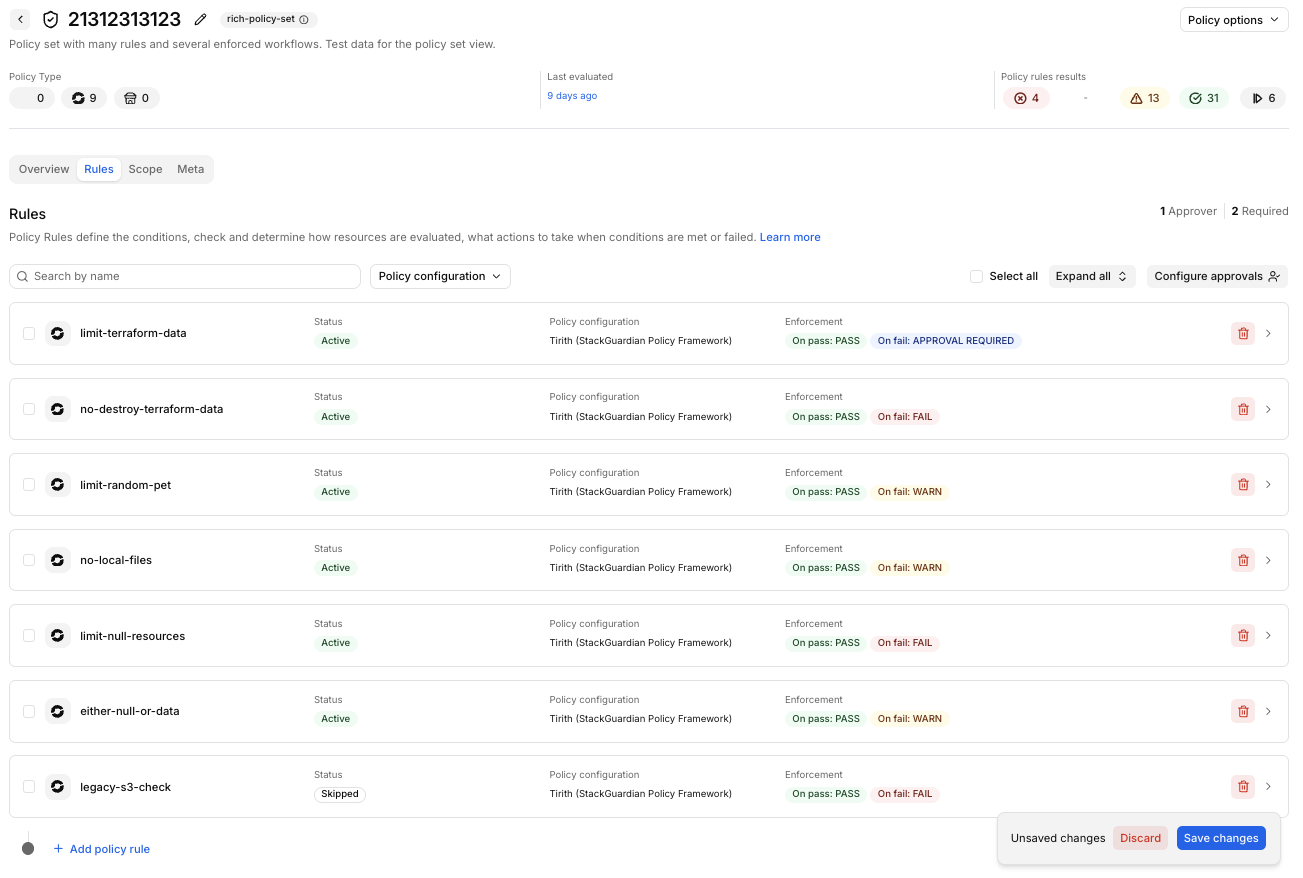The image size is (1303, 878).
Task: Open the Policy options dropdown
Action: (1234, 20)
